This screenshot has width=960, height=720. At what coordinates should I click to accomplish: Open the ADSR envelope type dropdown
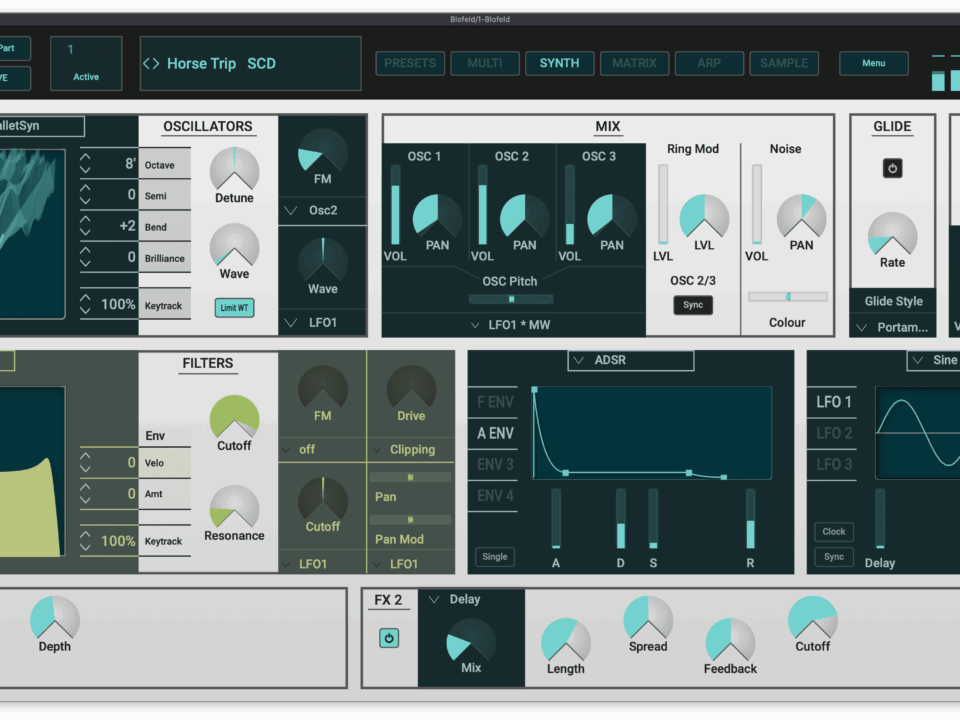click(x=633, y=360)
